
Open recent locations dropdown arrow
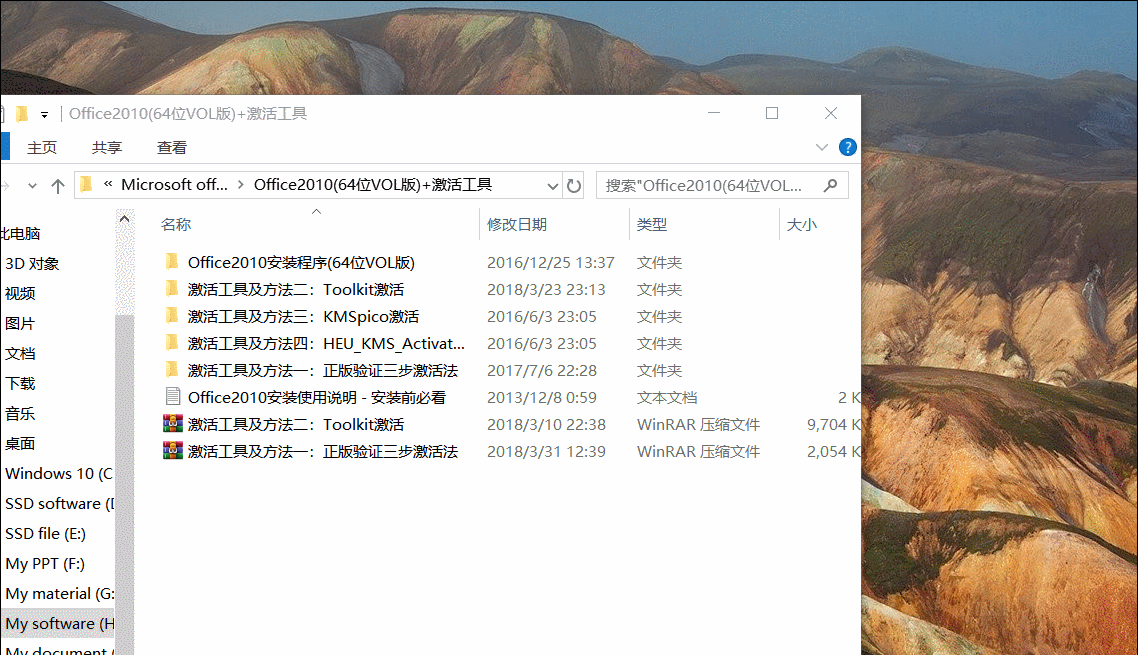pyautogui.click(x=32, y=186)
